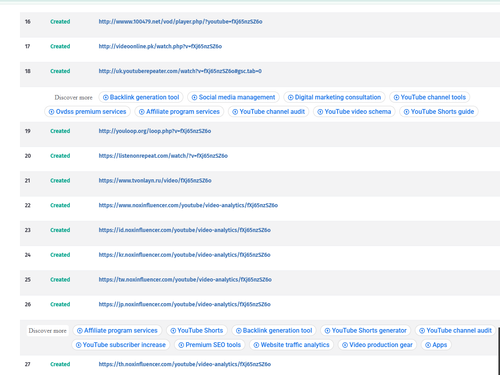Screen dimensions: 500x375
Task: Click the row number 20
Action: 28,156
